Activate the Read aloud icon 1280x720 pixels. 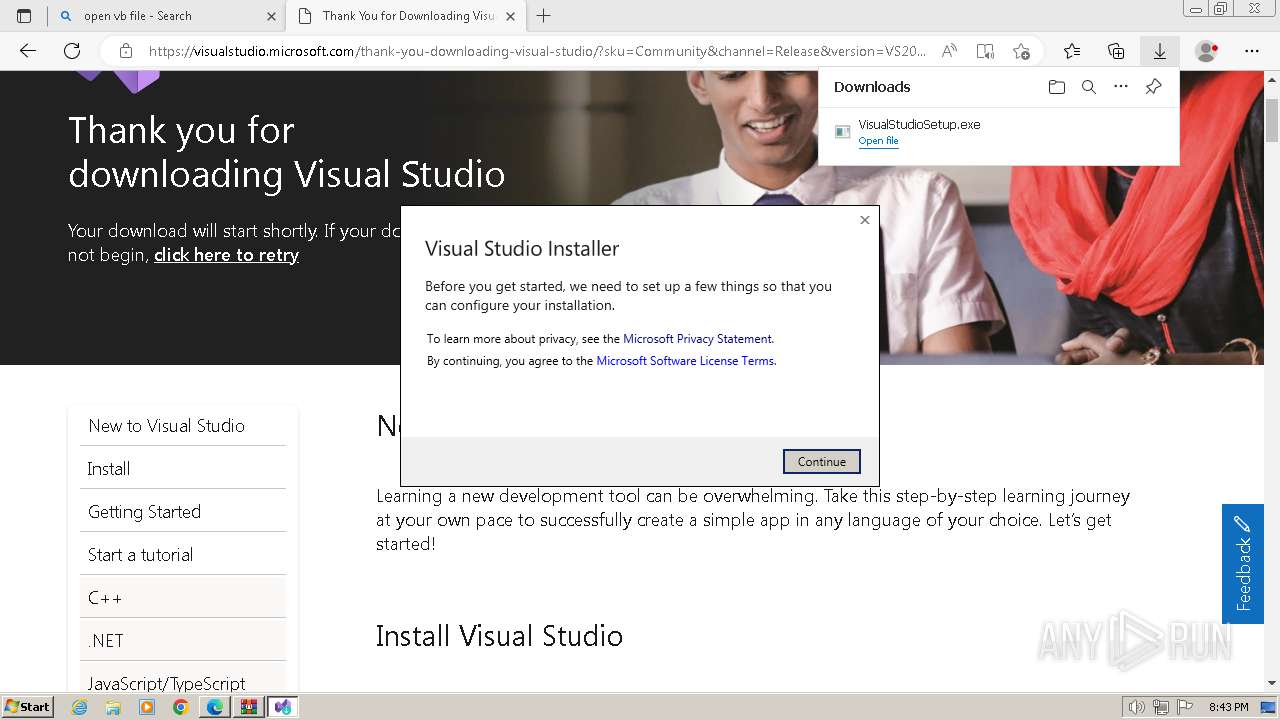tap(949, 51)
